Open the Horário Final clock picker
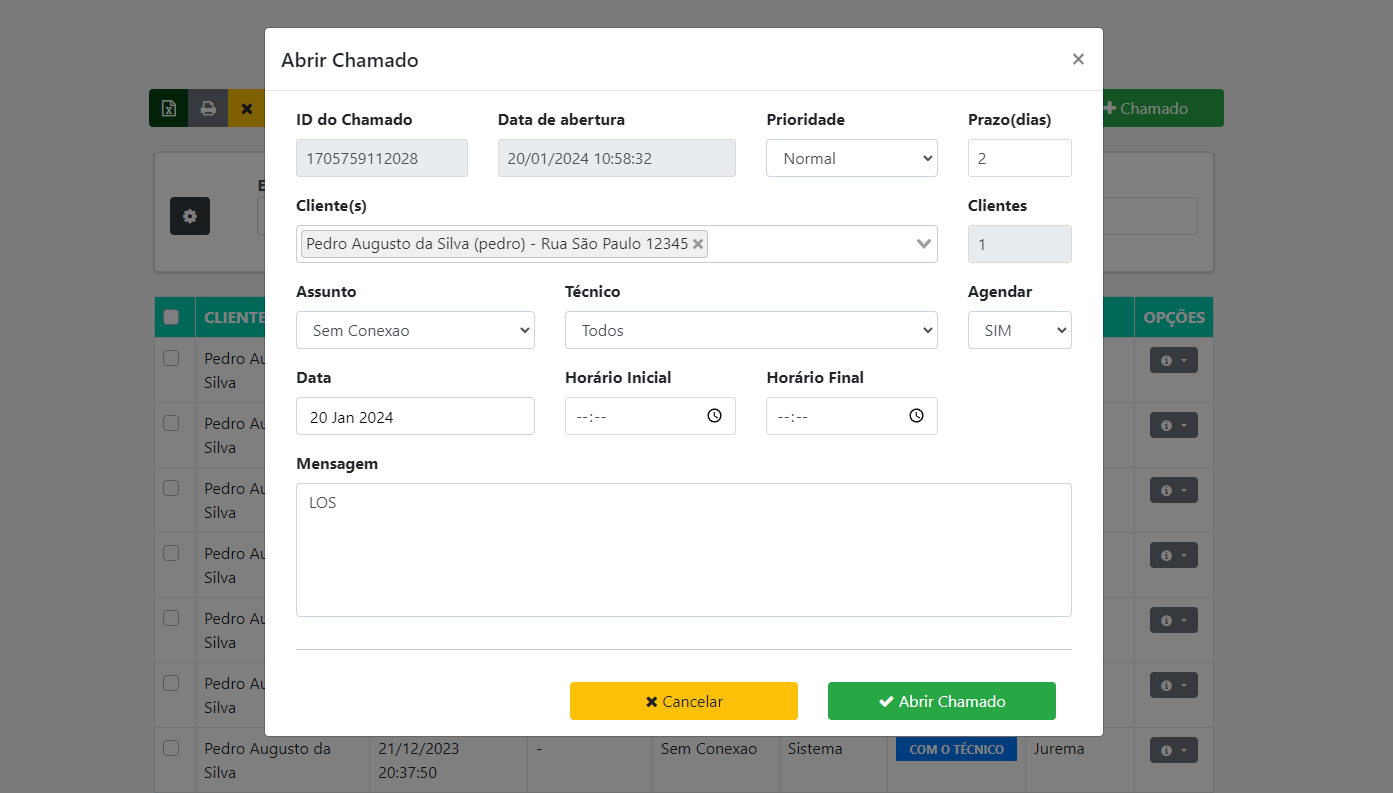Screen dimensions: 1393x793 pos(916,416)
